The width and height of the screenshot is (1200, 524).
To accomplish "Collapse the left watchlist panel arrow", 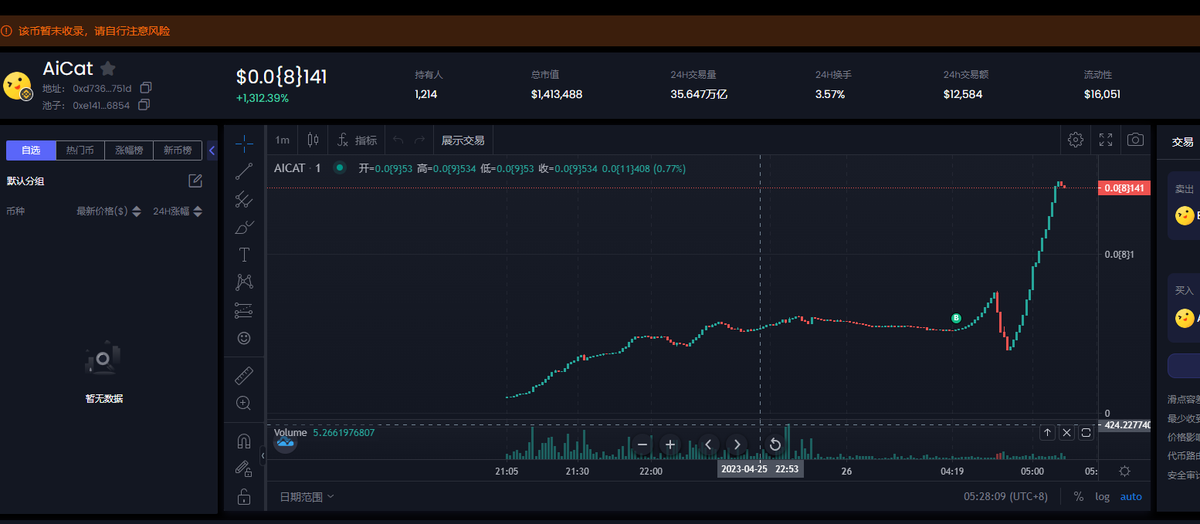I will 211,150.
